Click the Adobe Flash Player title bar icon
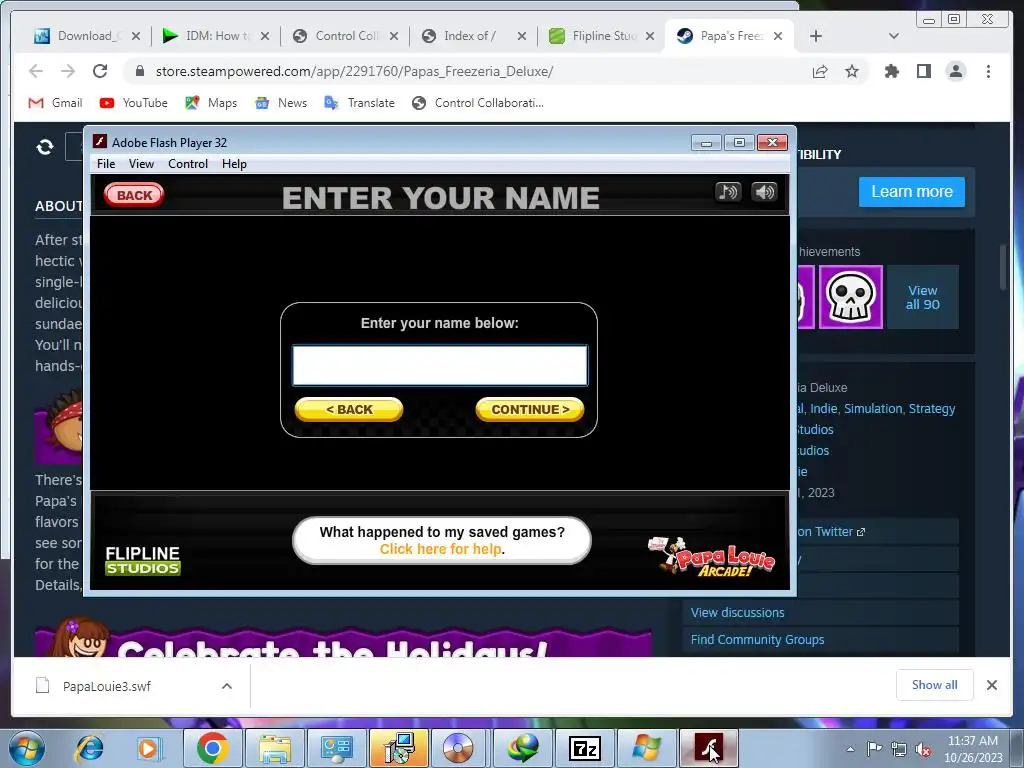This screenshot has width=1024, height=768. (x=100, y=142)
